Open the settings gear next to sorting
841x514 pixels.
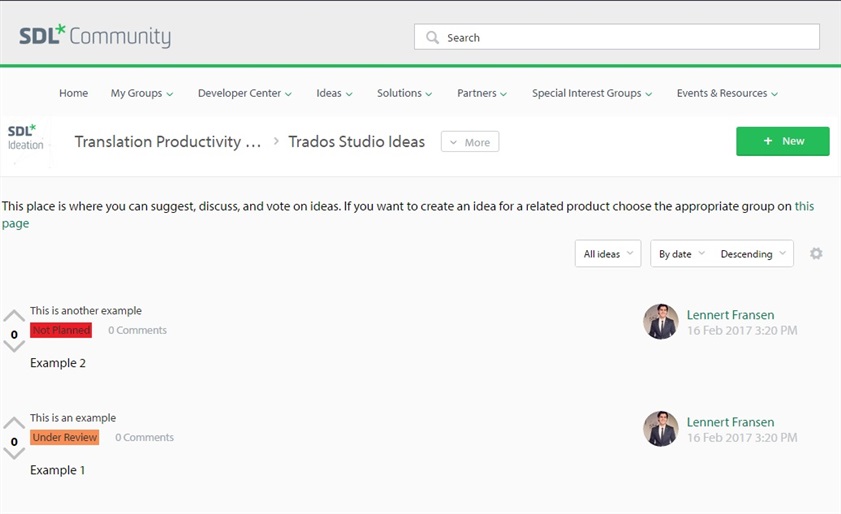[816, 253]
